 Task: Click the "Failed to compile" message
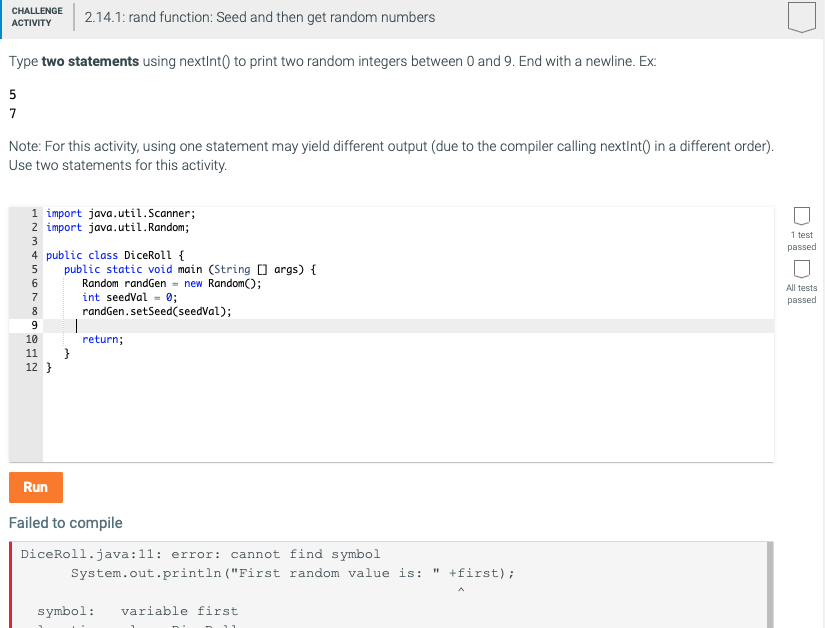66,522
